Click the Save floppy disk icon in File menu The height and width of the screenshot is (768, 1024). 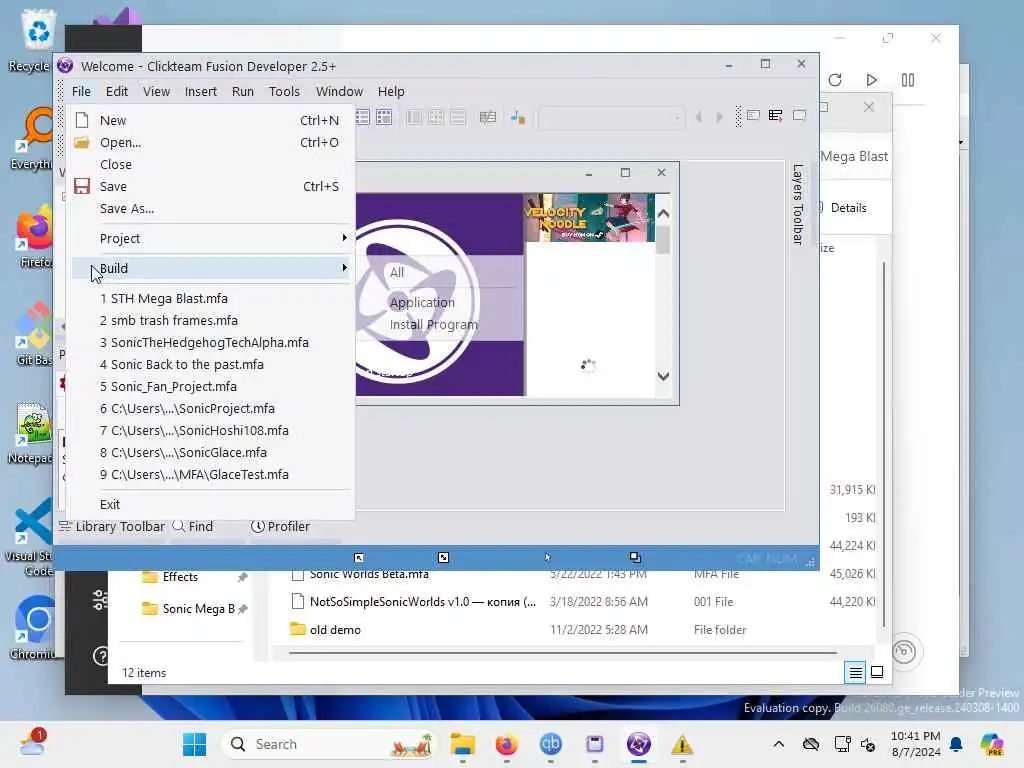[x=82, y=187]
